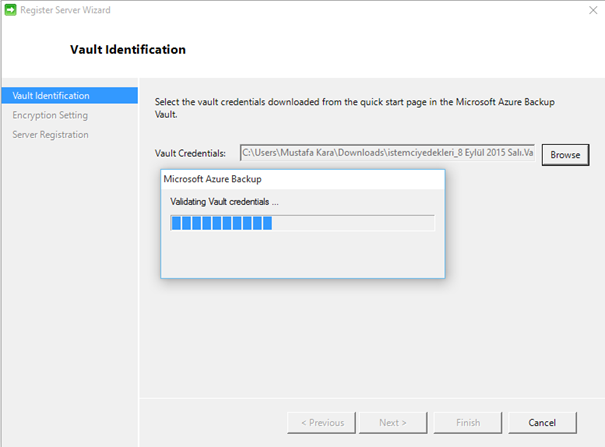Select the Encryption Setting step
The height and width of the screenshot is (447, 605).
[50, 115]
